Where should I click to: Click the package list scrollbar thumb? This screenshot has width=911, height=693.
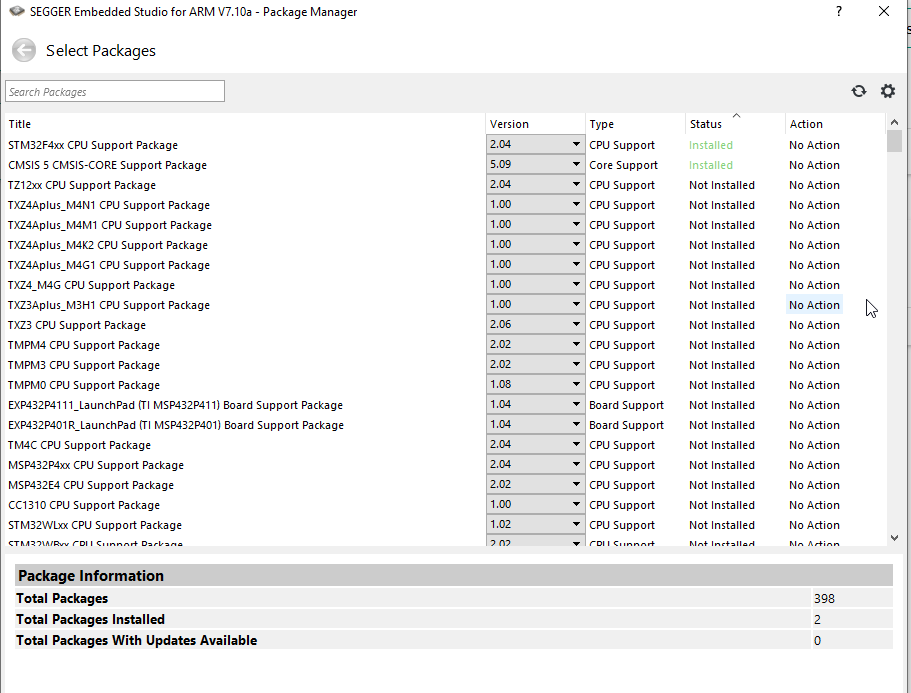(x=894, y=141)
